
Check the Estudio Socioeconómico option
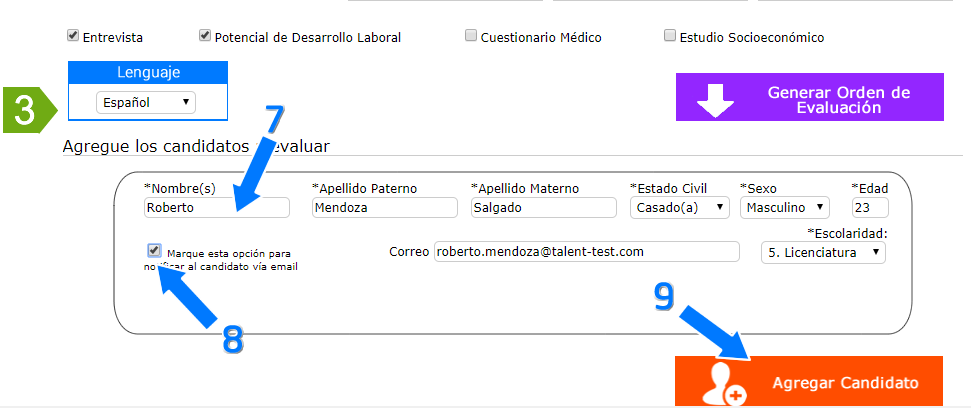670,36
